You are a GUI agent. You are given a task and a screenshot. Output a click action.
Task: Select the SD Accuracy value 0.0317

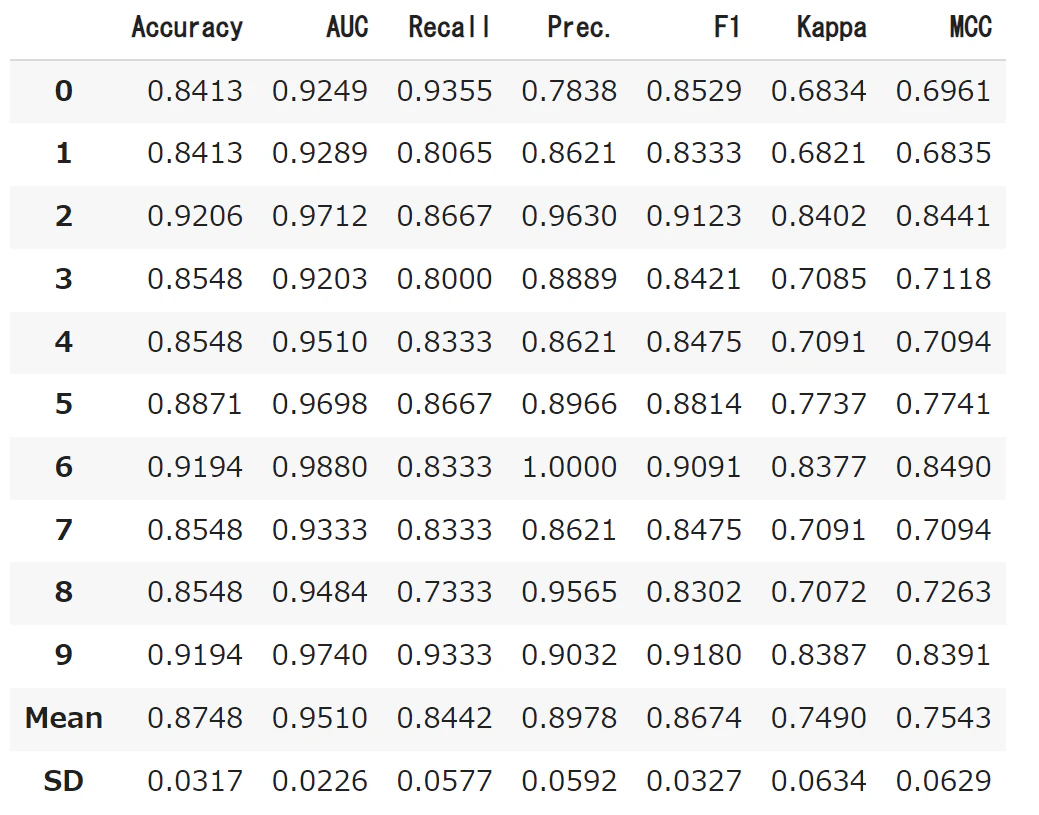coord(195,781)
